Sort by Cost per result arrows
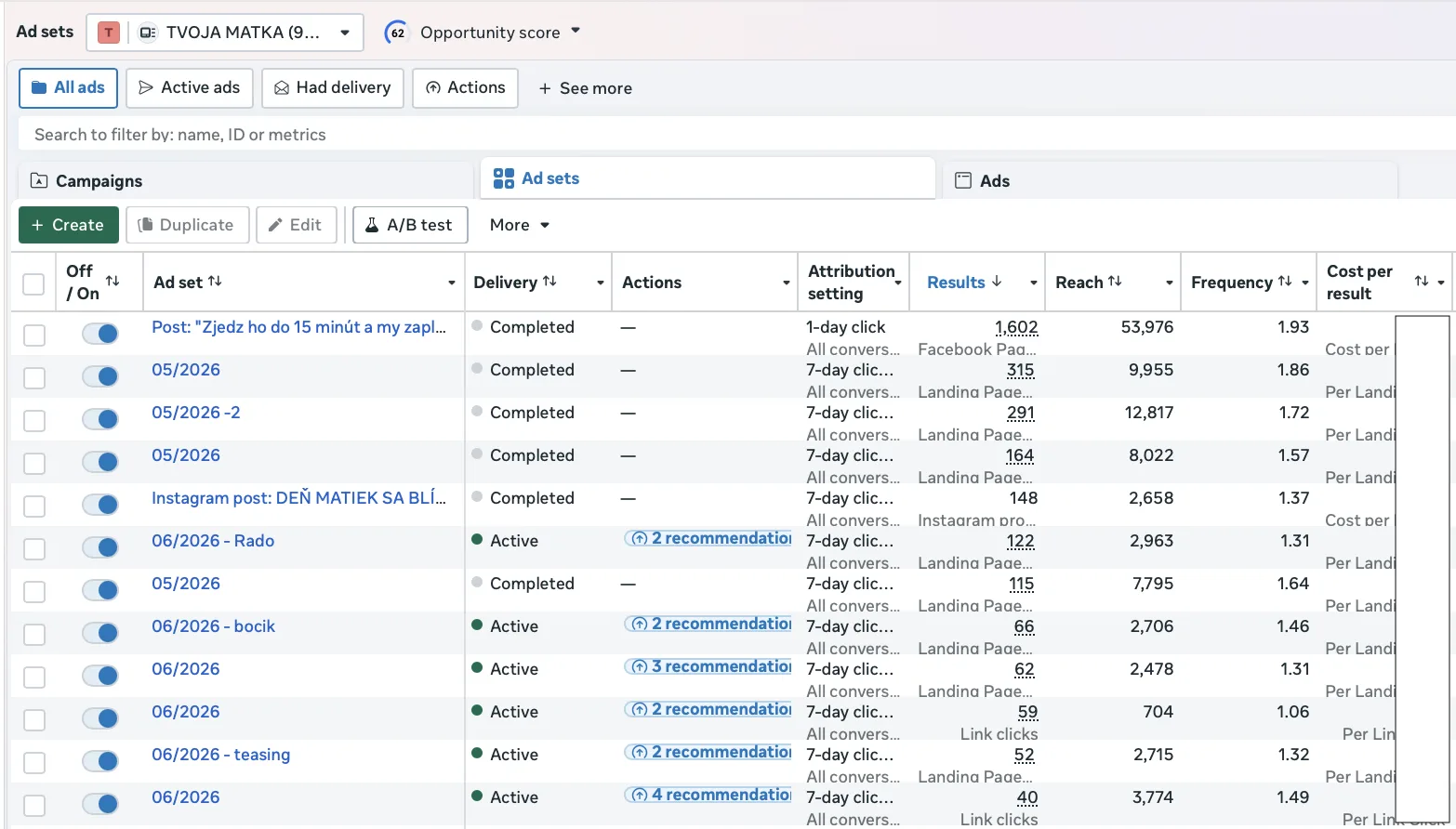Viewport: 1456px width, 829px height. 1422,281
